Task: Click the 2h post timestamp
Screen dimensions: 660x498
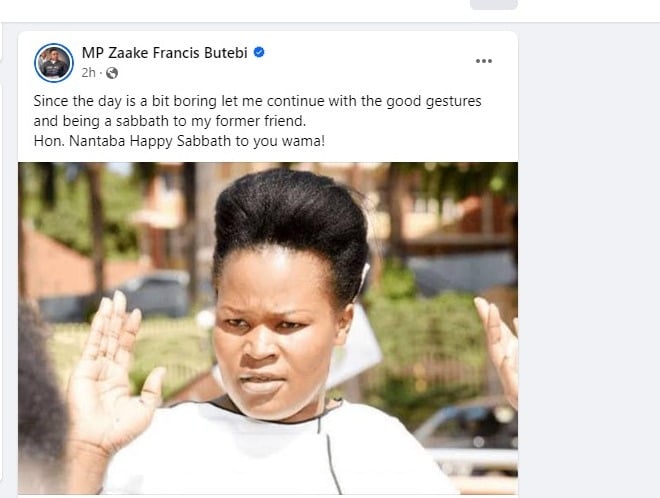Action: [x=88, y=73]
